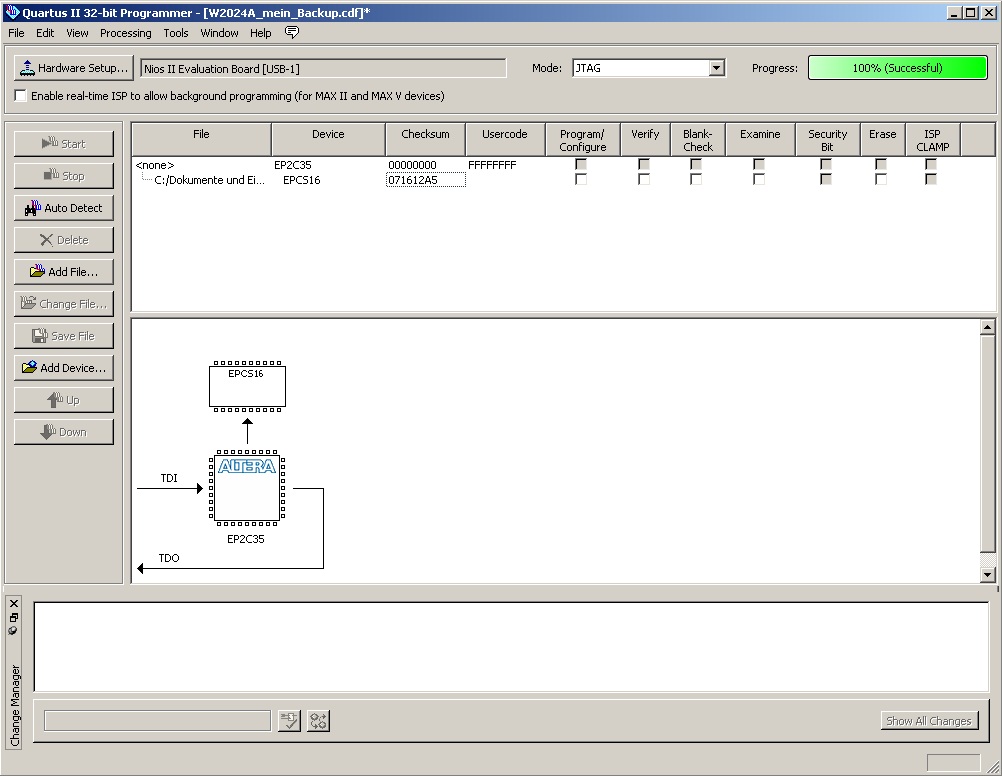Image resolution: width=1002 pixels, height=776 pixels.
Task: Click the 100% (Successful) progress bar
Action: pos(897,68)
